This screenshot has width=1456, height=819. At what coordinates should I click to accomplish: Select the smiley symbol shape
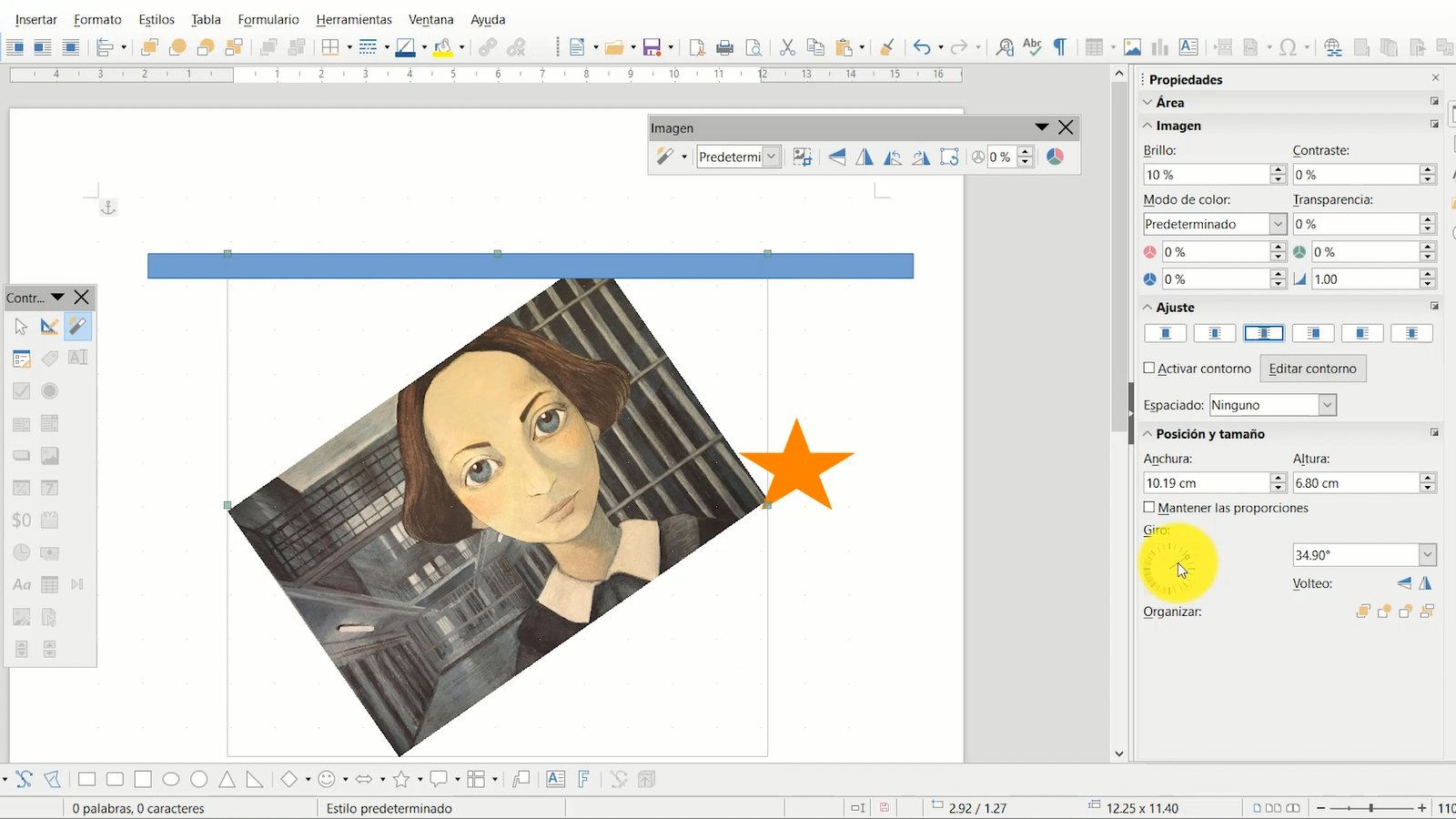(x=328, y=779)
